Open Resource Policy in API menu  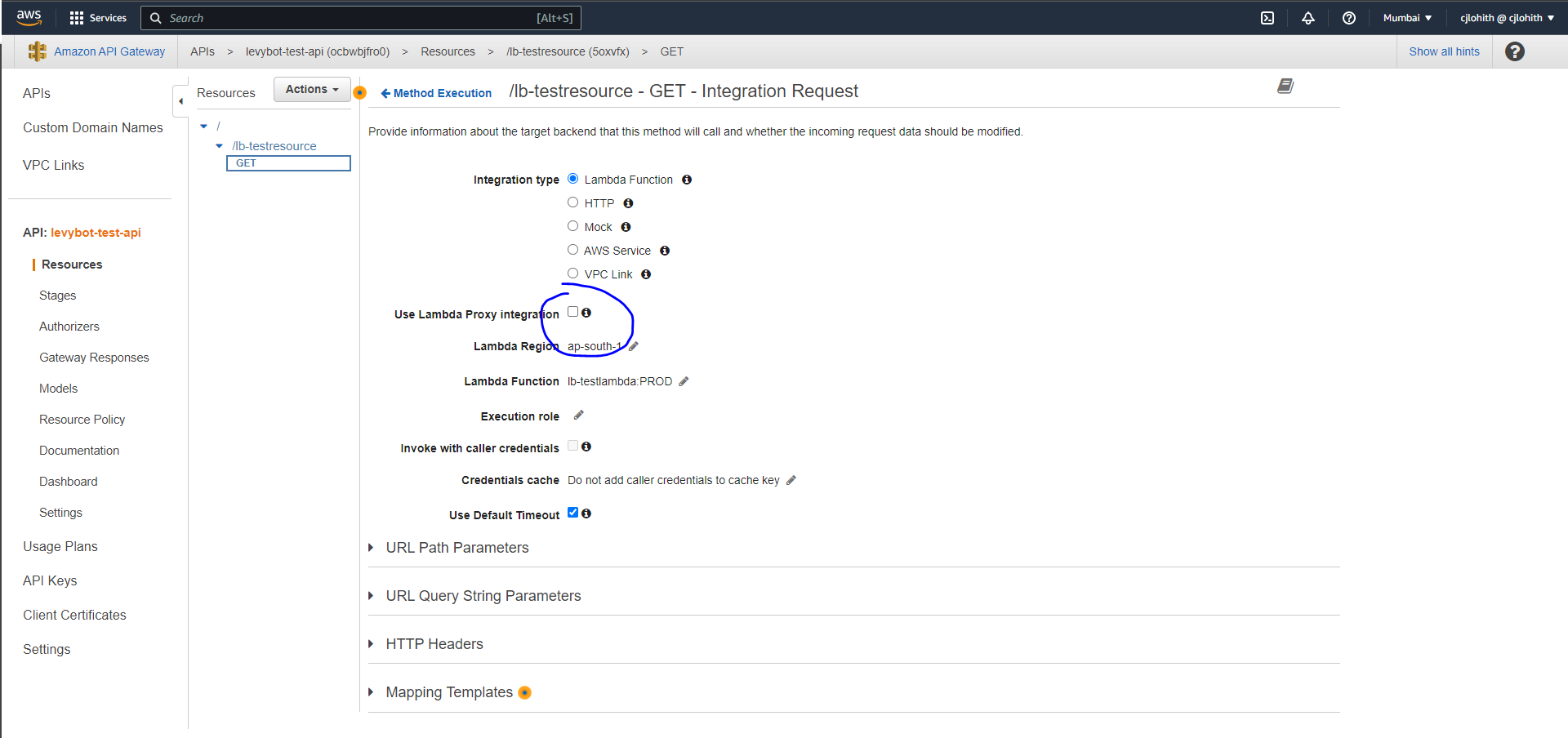click(82, 420)
